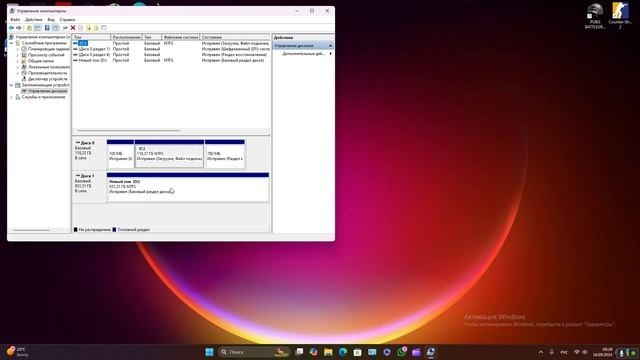The image size is (640, 360).
Task: Select Общие папки in tree
Action: (x=41, y=61)
